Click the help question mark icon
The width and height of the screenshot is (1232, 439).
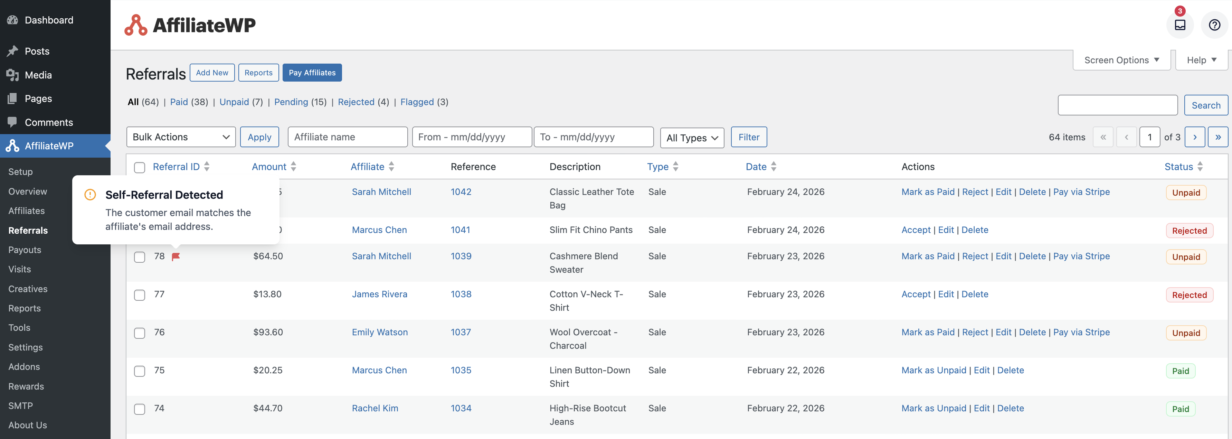tap(1214, 25)
